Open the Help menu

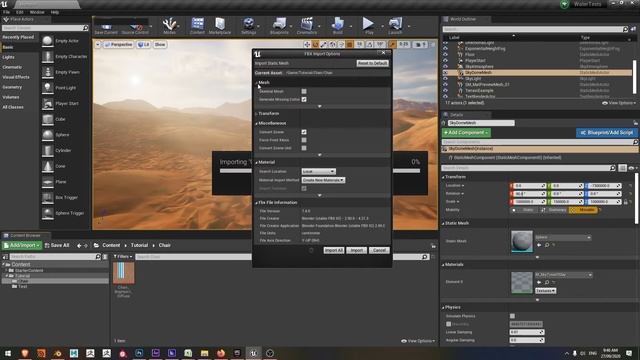[55, 12]
